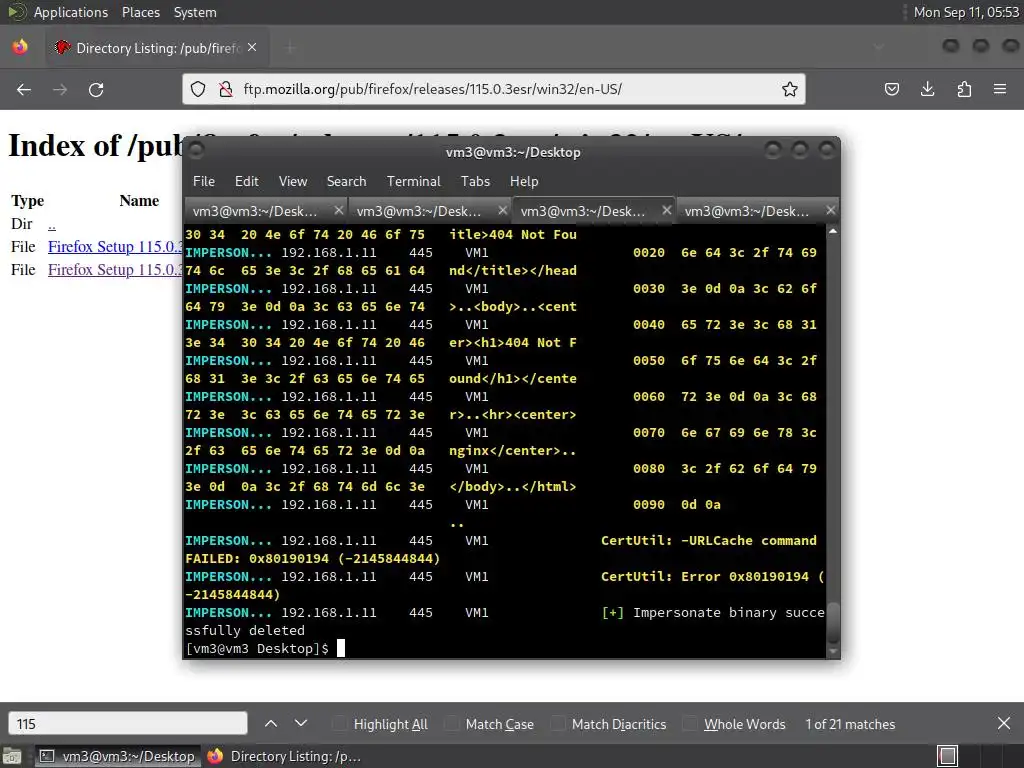The width and height of the screenshot is (1024, 768).
Task: Toggle the Highlight All checkbox
Action: point(339,724)
